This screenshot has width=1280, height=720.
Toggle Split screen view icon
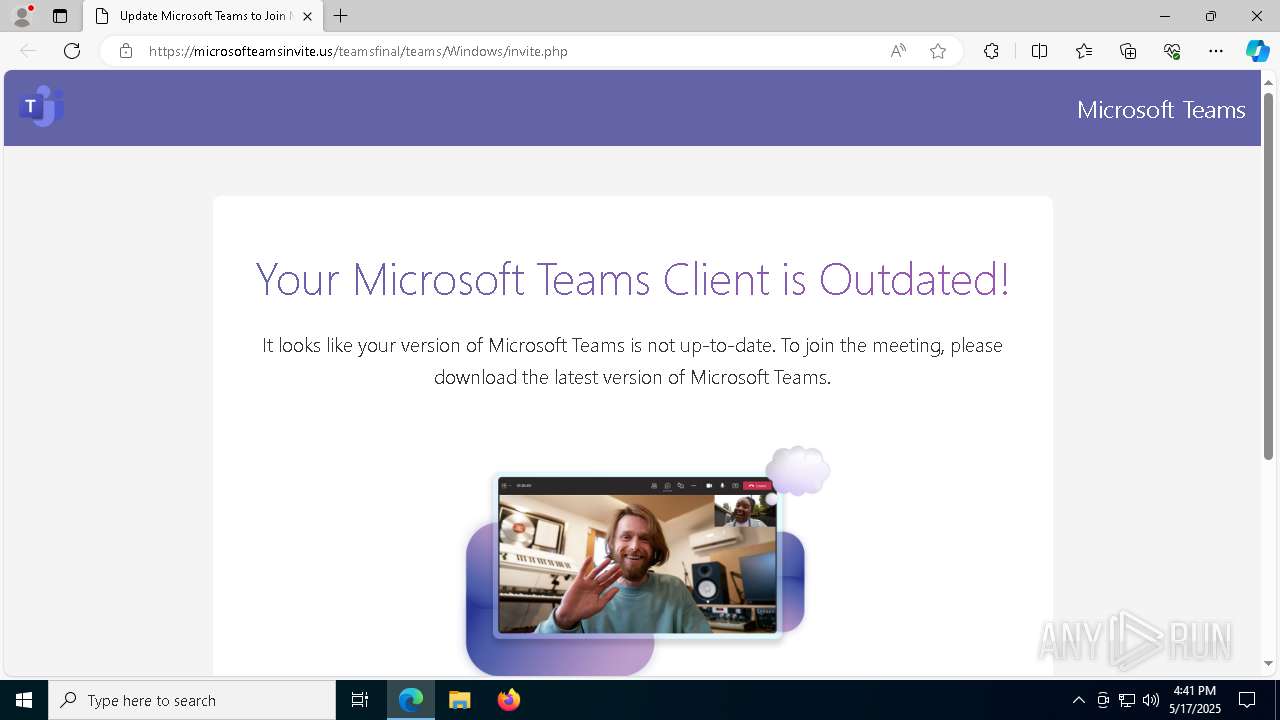[1039, 51]
